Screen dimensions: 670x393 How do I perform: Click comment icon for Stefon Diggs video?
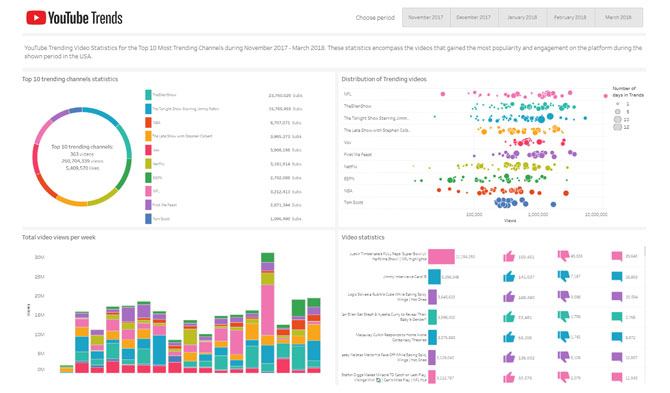[617, 377]
